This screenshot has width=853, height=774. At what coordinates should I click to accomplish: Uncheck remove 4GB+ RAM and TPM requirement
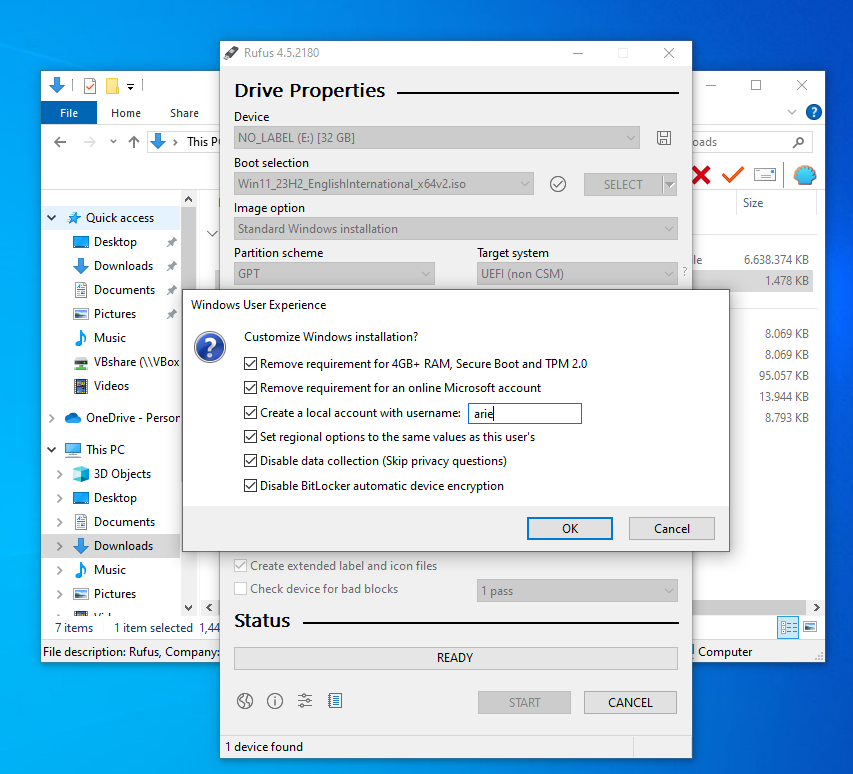tap(250, 364)
